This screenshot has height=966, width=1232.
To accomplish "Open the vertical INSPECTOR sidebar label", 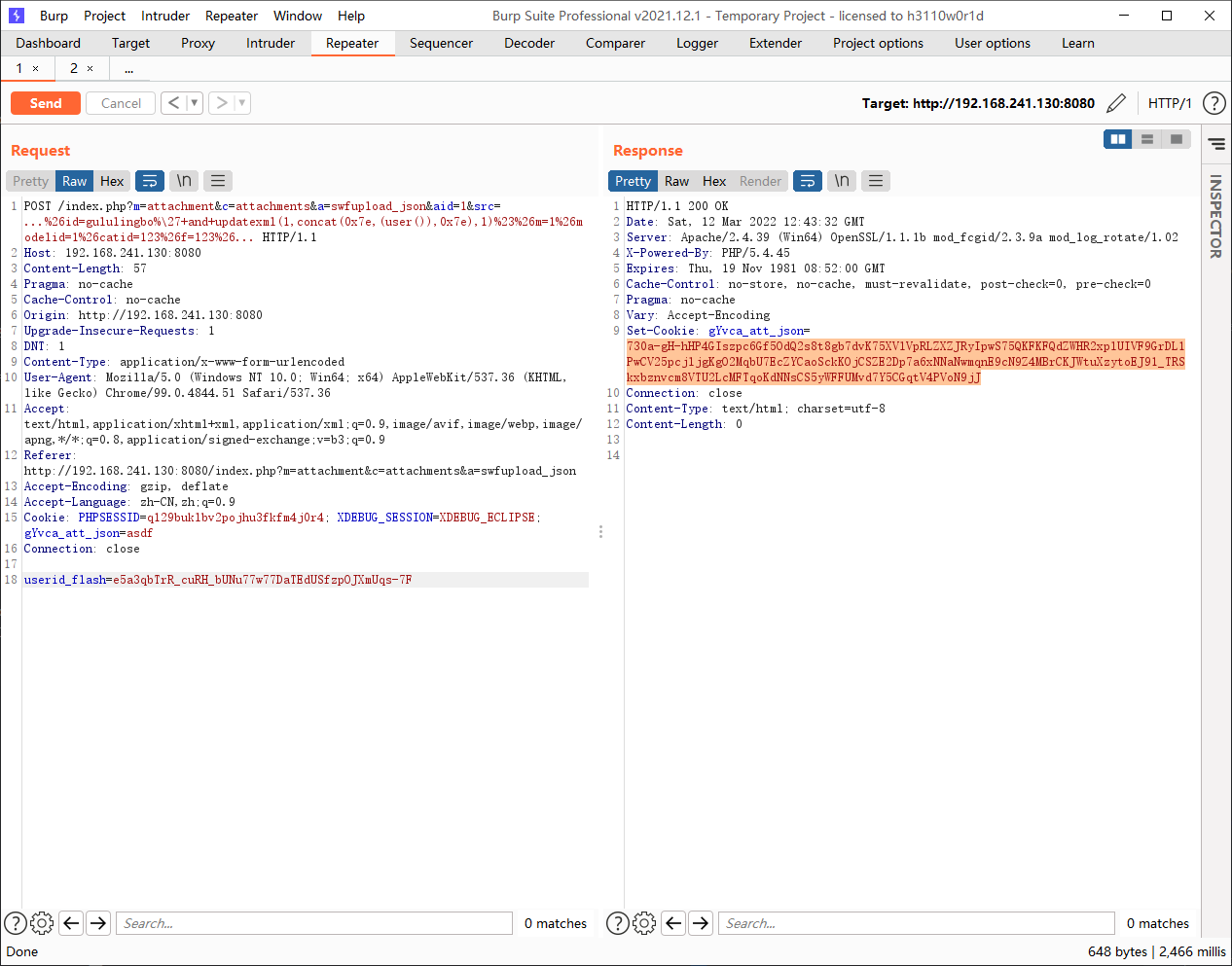I will [x=1215, y=216].
